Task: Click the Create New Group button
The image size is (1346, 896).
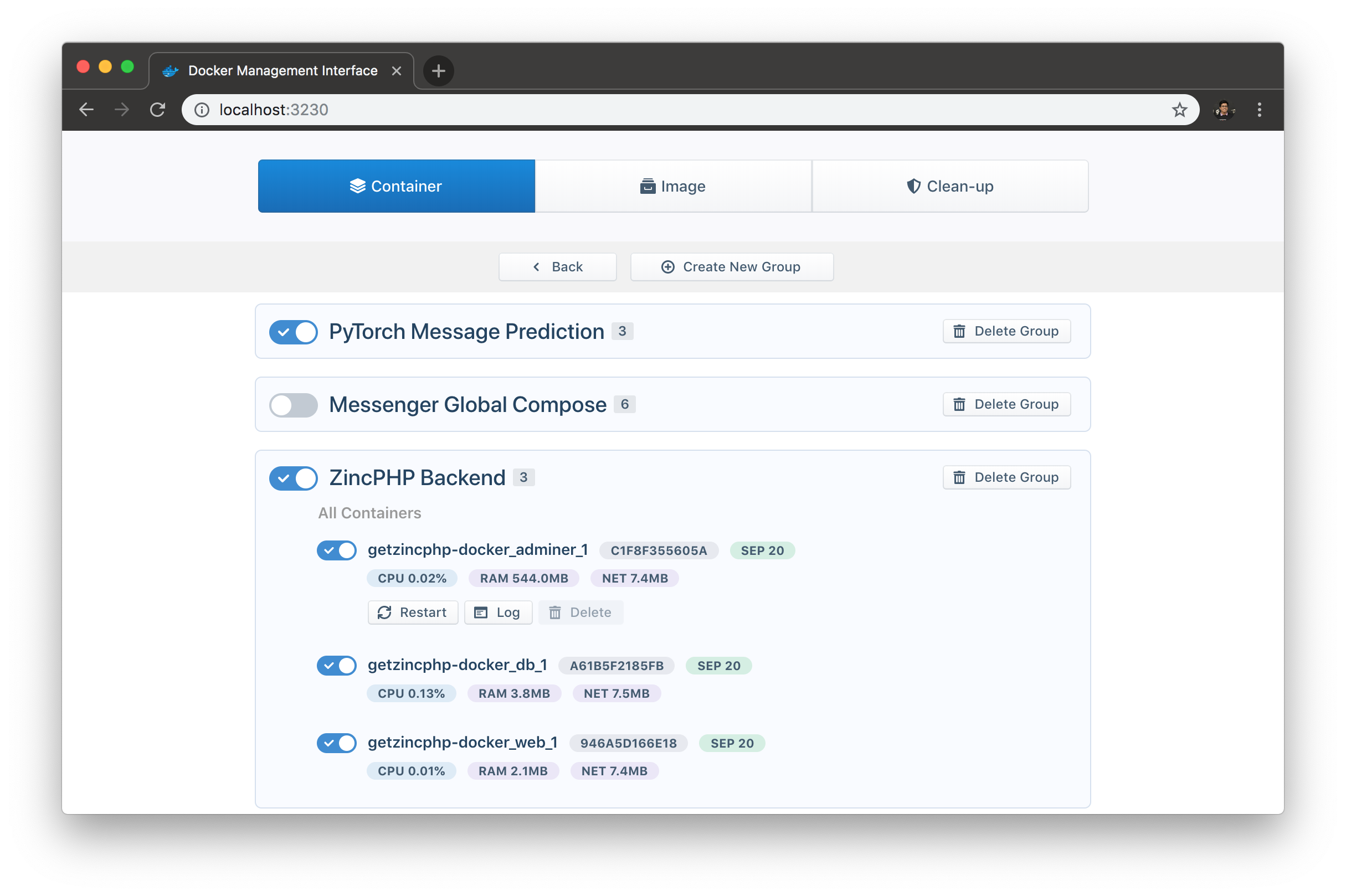Action: (732, 267)
